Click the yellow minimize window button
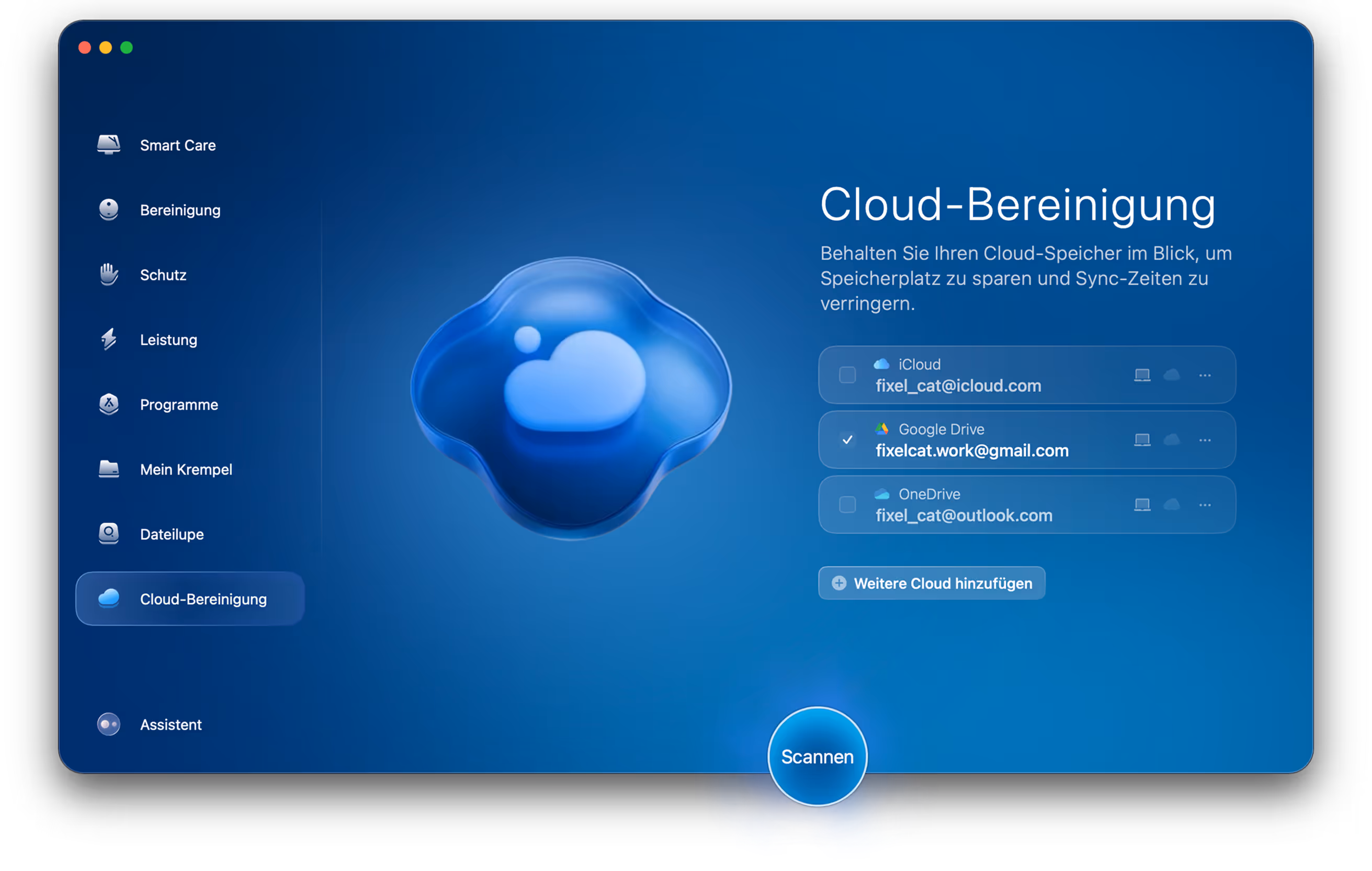 106,47
